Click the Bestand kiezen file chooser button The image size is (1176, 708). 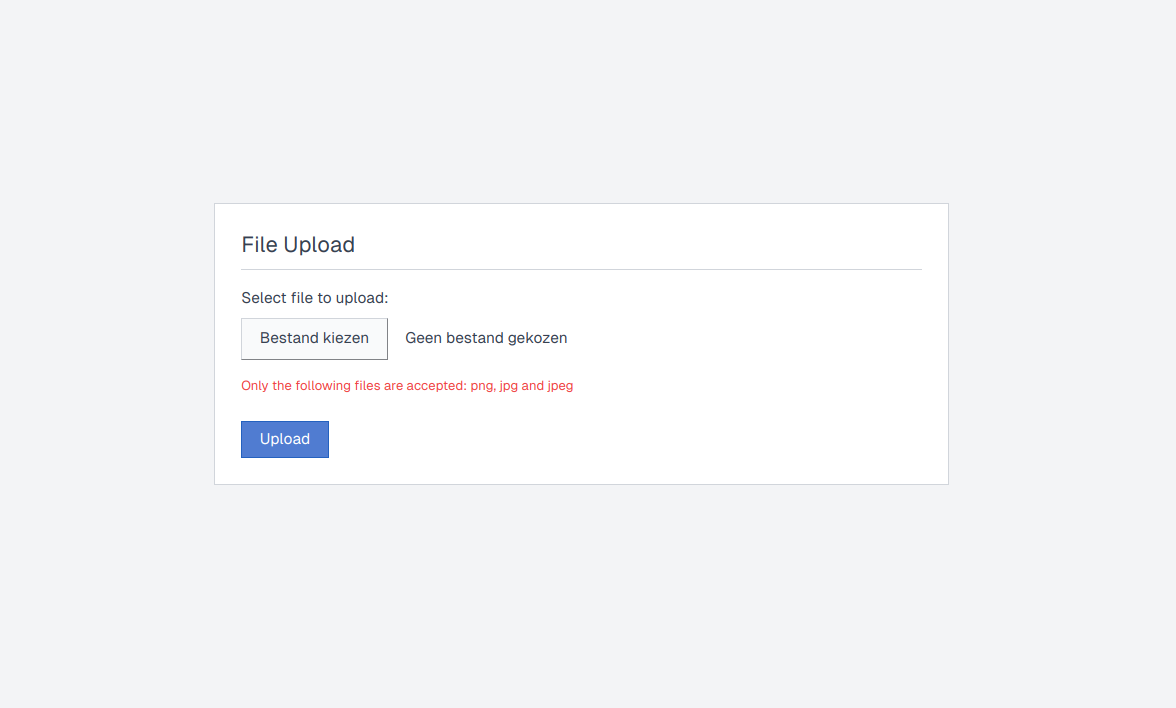coord(314,339)
